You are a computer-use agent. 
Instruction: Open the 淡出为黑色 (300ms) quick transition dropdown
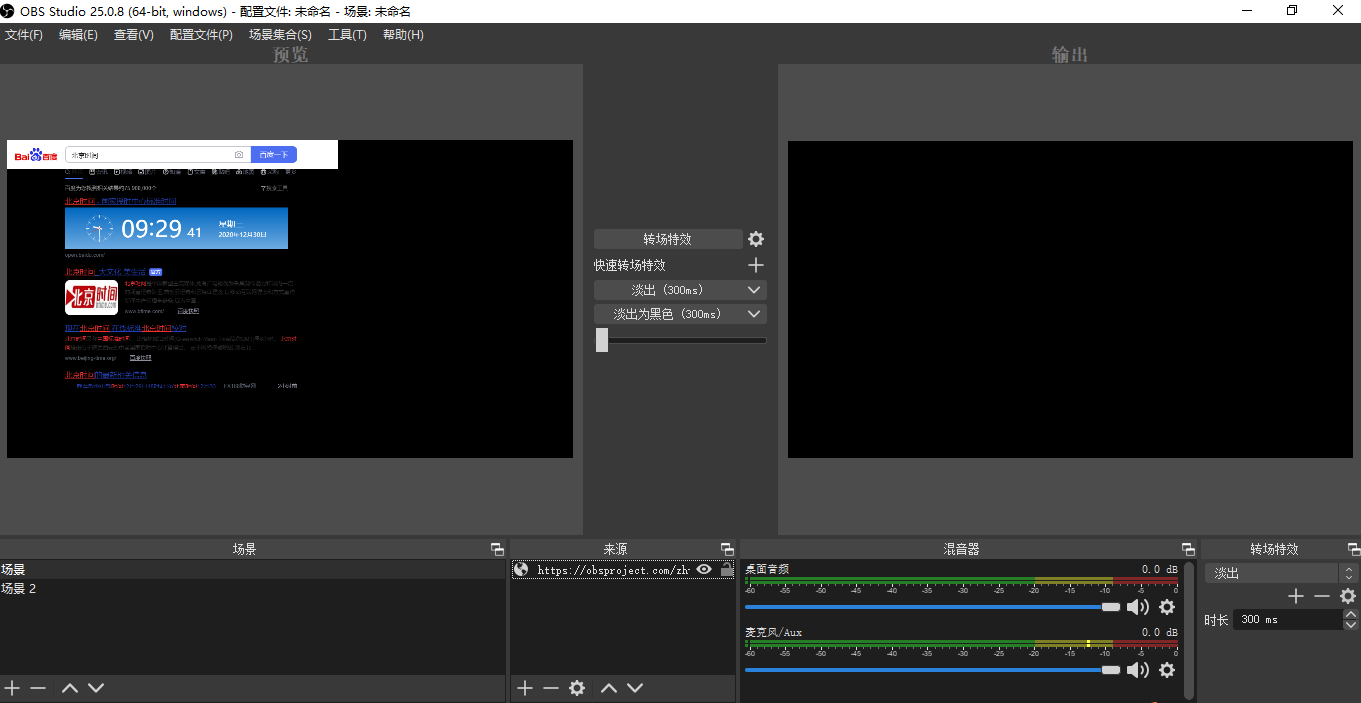tap(680, 314)
